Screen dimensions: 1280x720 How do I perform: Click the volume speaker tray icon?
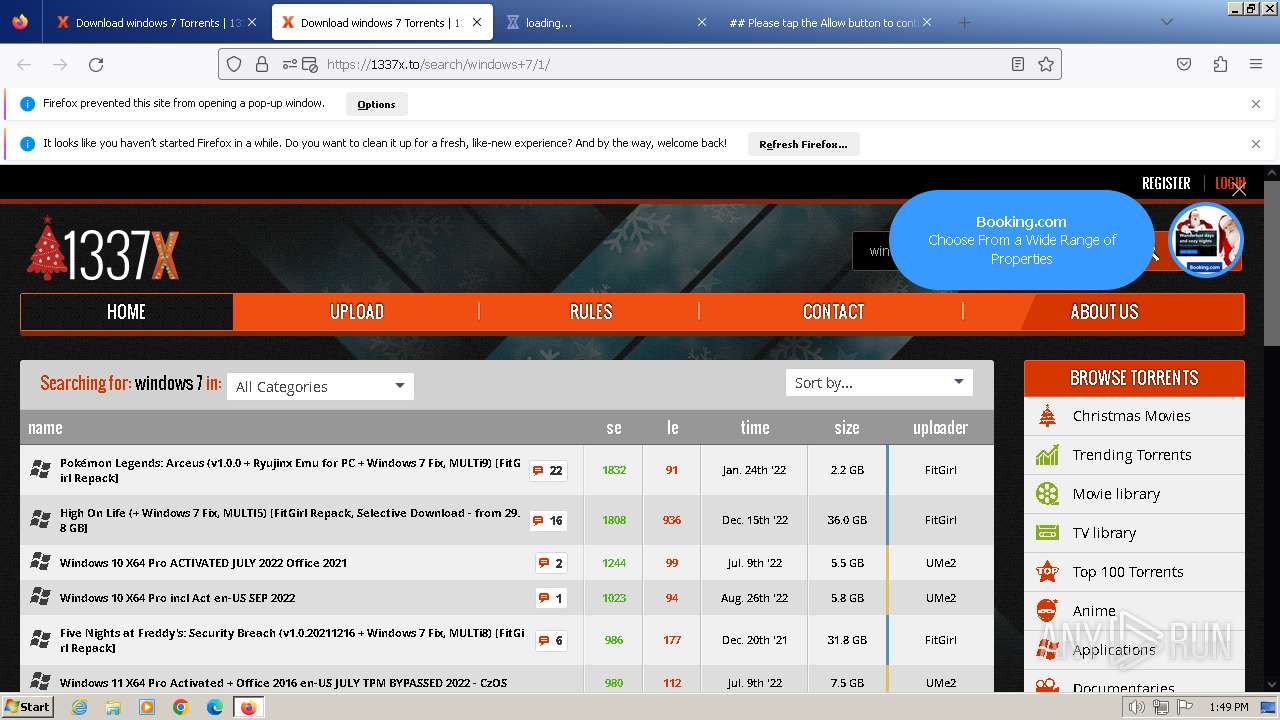click(x=1137, y=707)
